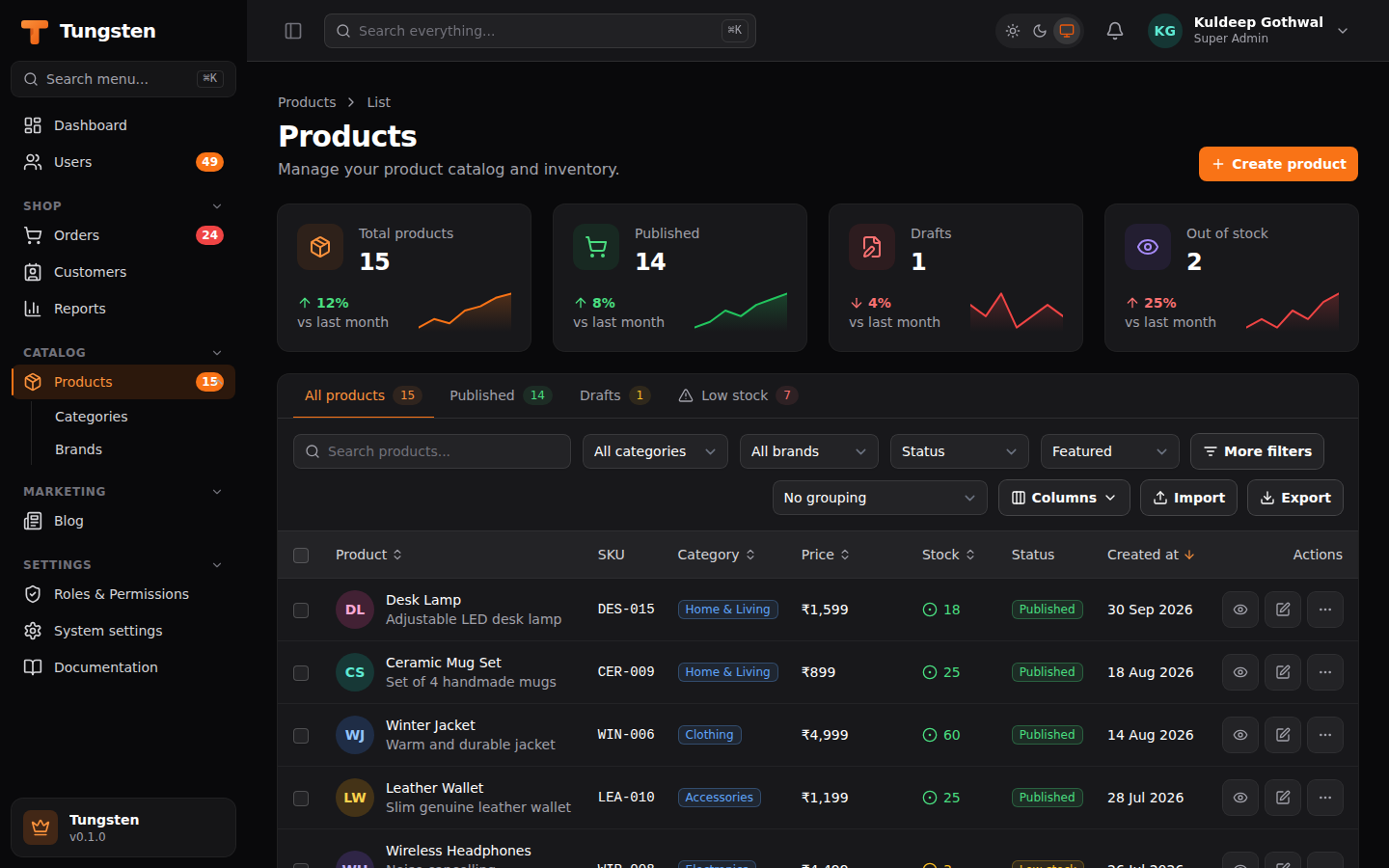Click the Export button
This screenshot has width=1389, height=868.
coord(1295,498)
